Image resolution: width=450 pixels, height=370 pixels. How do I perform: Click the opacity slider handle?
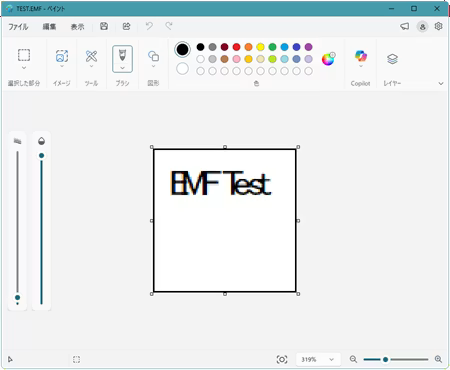click(41, 156)
